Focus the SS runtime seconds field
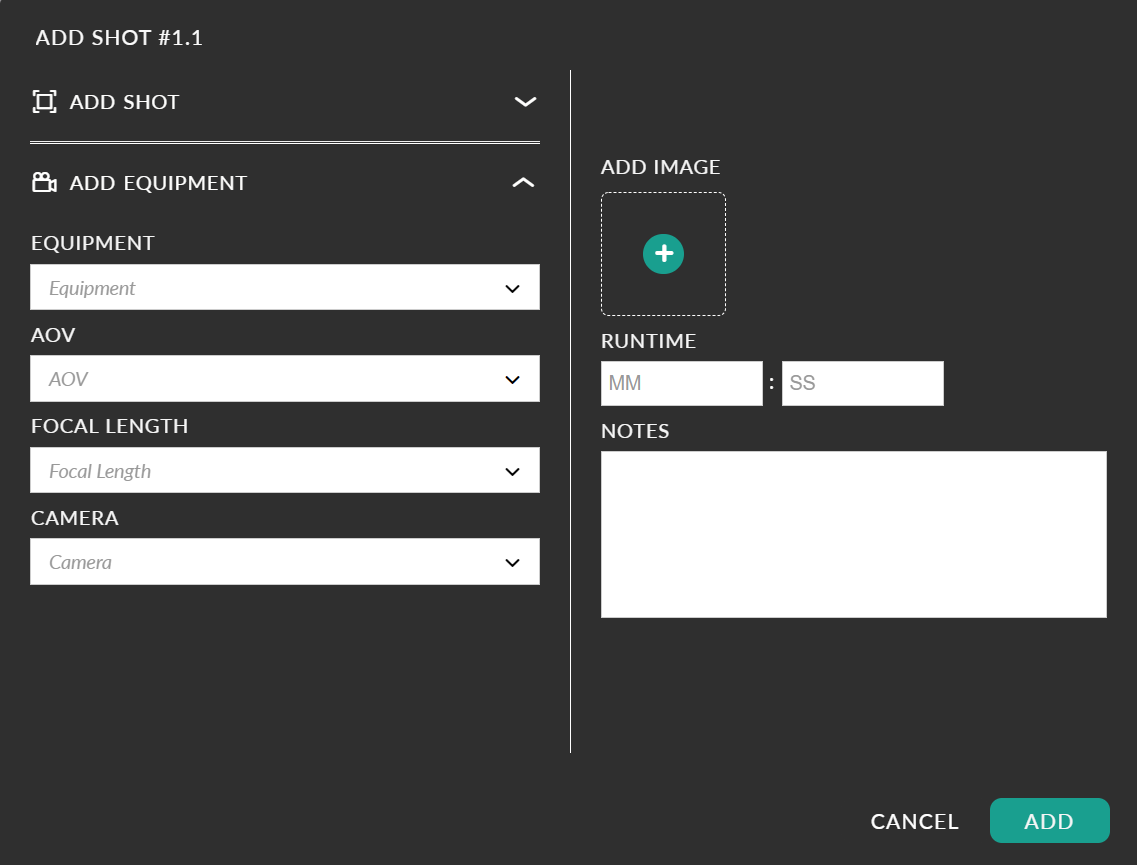The height and width of the screenshot is (865, 1137). (x=863, y=384)
